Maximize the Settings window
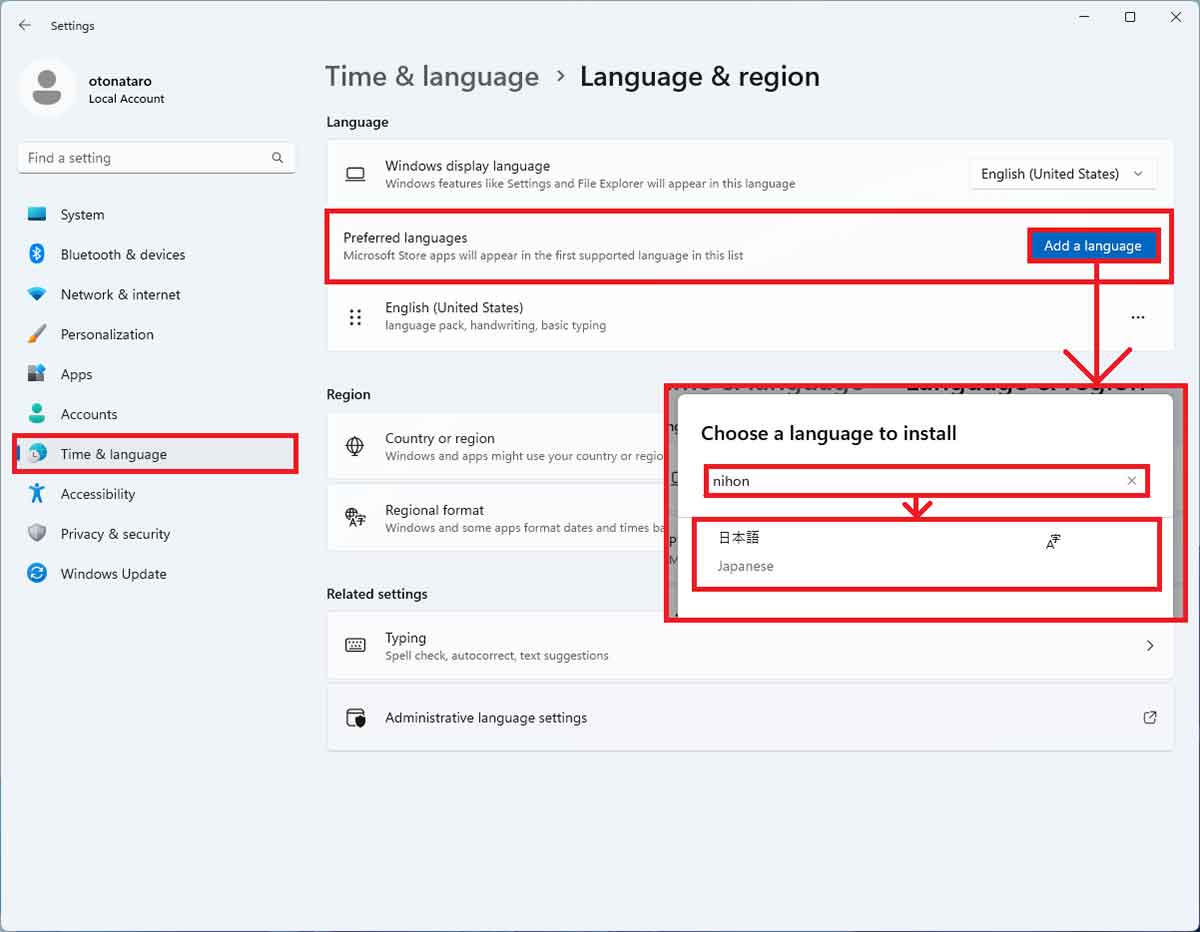Image resolution: width=1200 pixels, height=932 pixels. (1130, 17)
